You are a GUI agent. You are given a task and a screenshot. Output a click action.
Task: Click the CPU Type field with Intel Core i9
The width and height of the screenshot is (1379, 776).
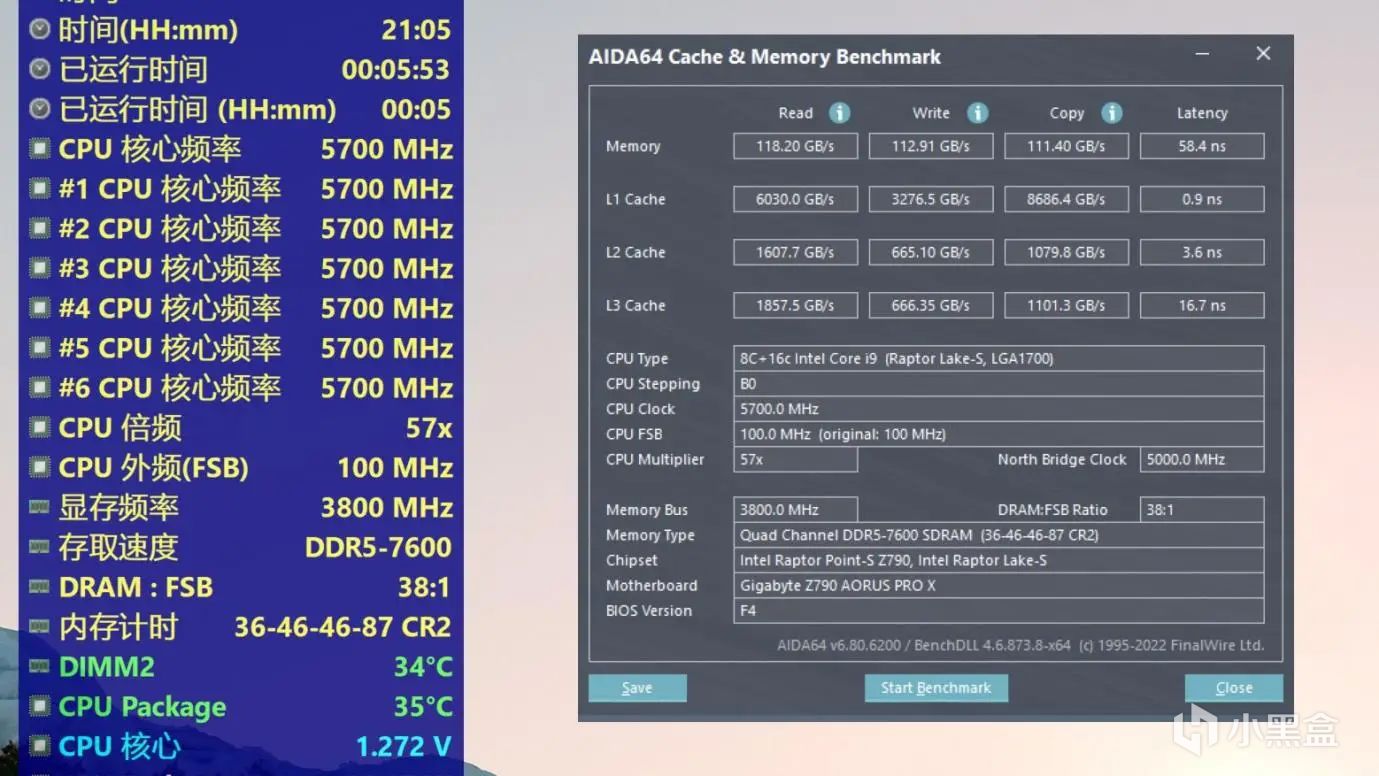click(999, 358)
